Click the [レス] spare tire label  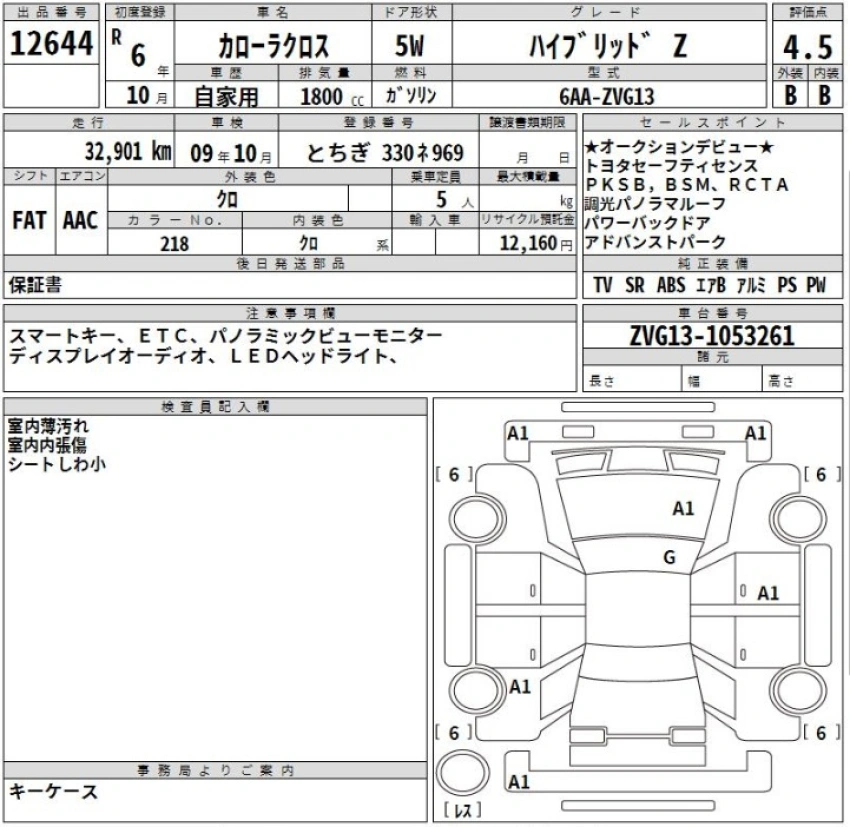(462, 811)
